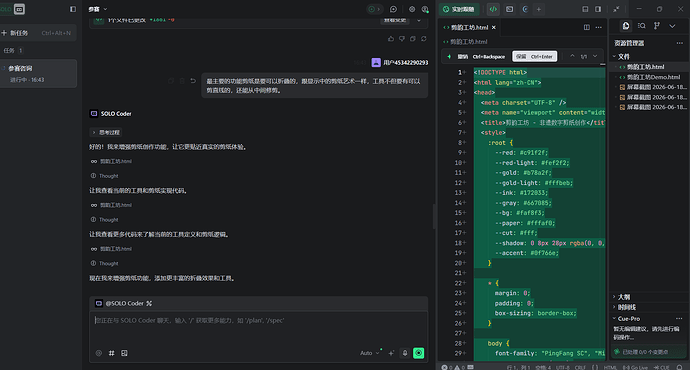Click the SOLO mode logo button
The height and width of the screenshot is (370, 690).
point(19,9)
